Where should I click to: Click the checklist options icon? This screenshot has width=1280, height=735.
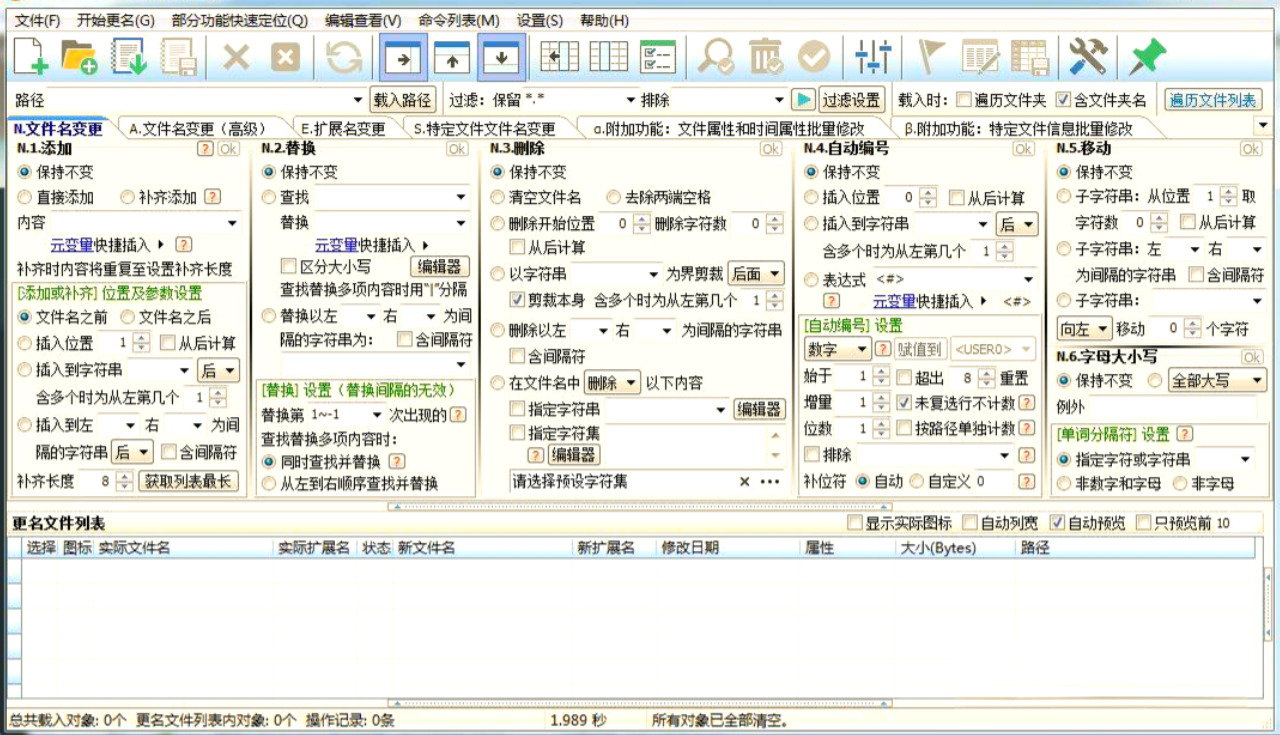click(657, 57)
